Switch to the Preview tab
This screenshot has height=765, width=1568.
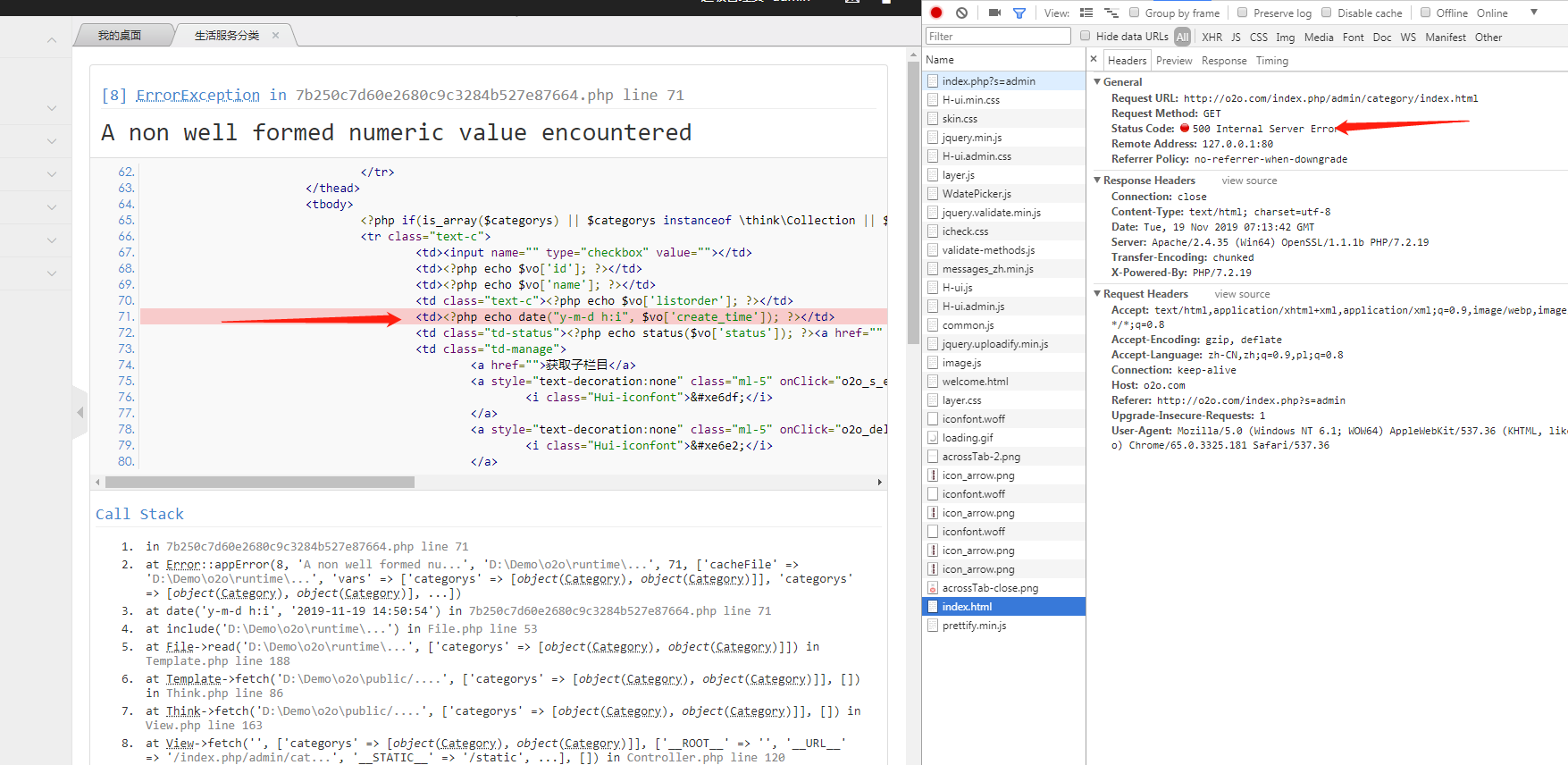[x=1173, y=61]
